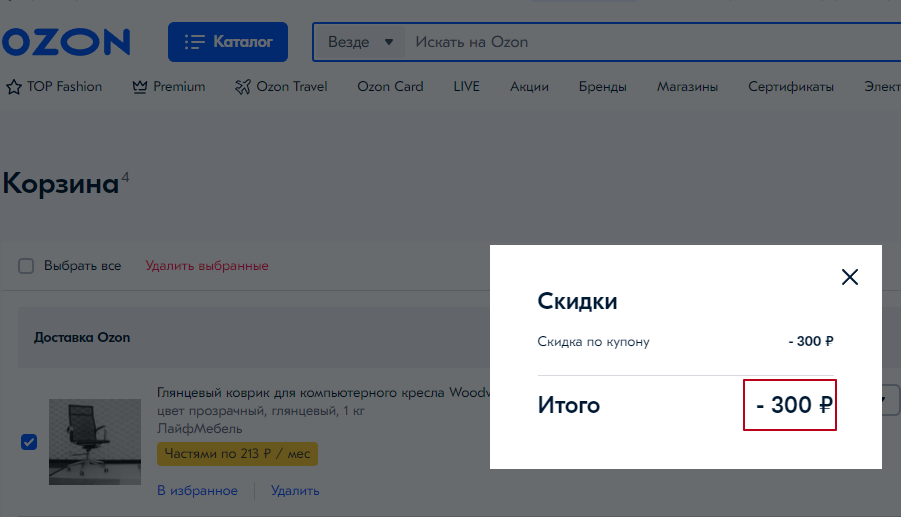This screenshot has width=901, height=517.
Task: Open the Каталог menu button
Action: point(228,42)
